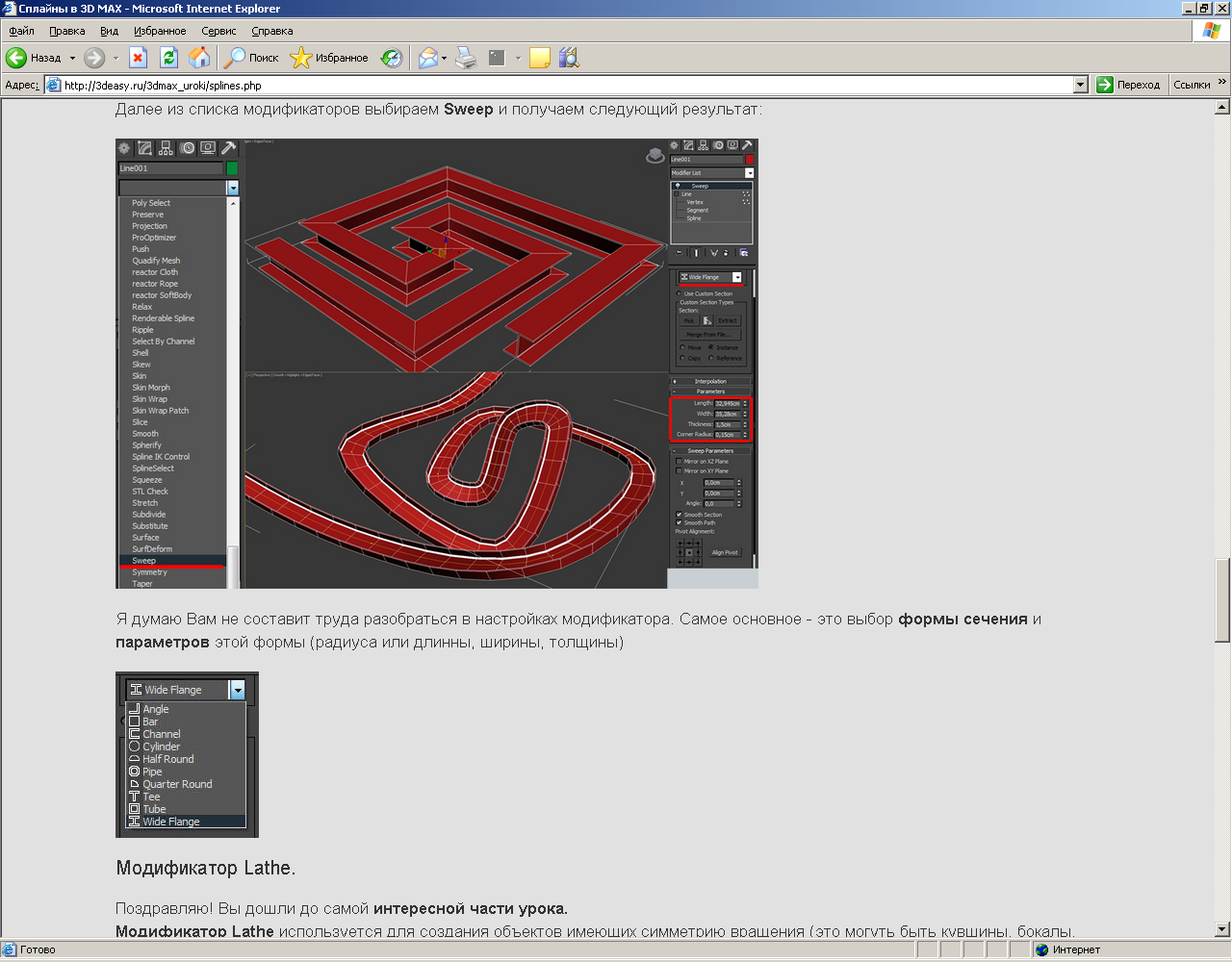Viewport: 1232px width, 962px height.
Task: Collapse the Line tree in modifier stack
Action: [677, 194]
